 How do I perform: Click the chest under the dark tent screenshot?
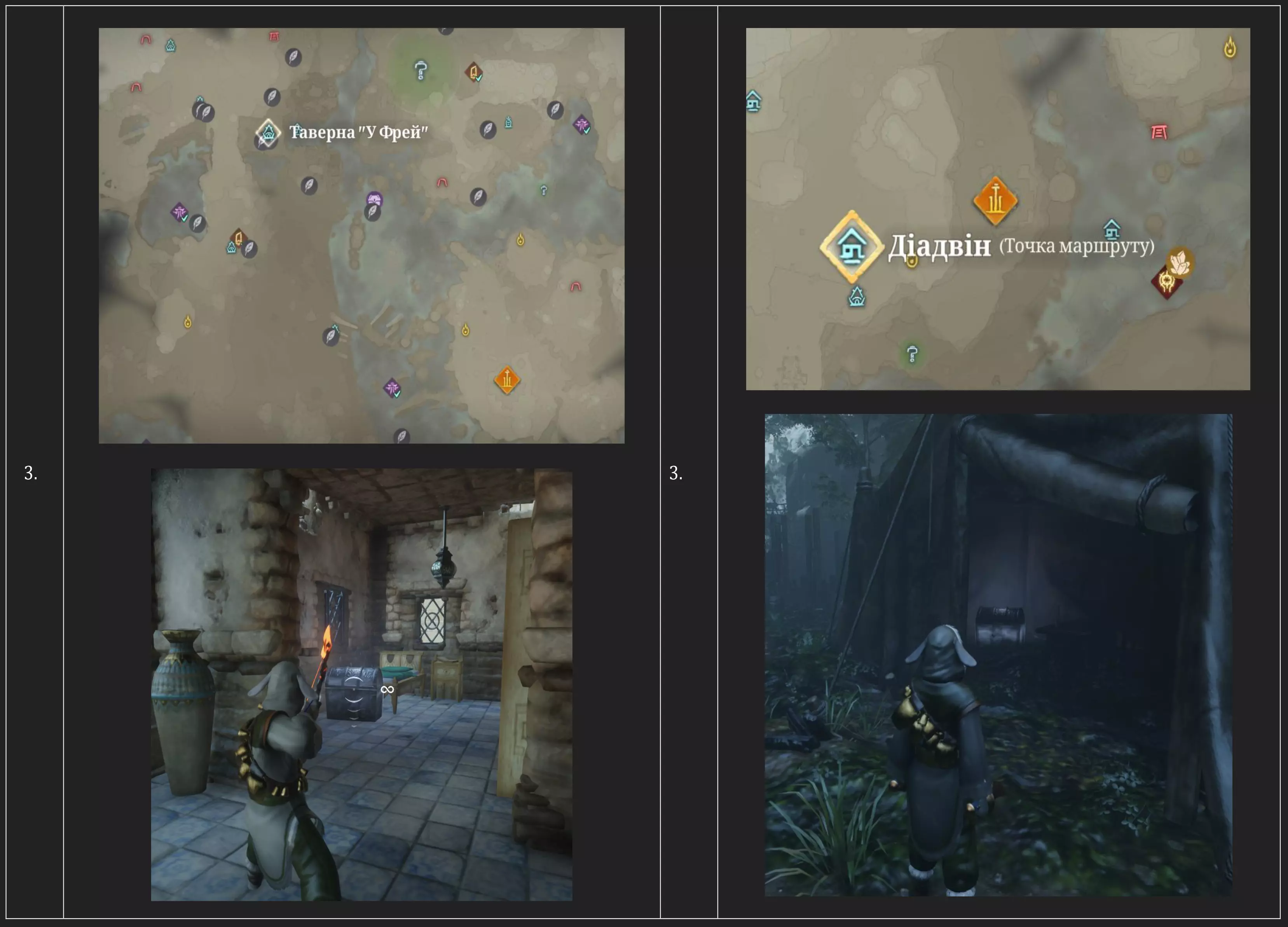coord(1001,625)
